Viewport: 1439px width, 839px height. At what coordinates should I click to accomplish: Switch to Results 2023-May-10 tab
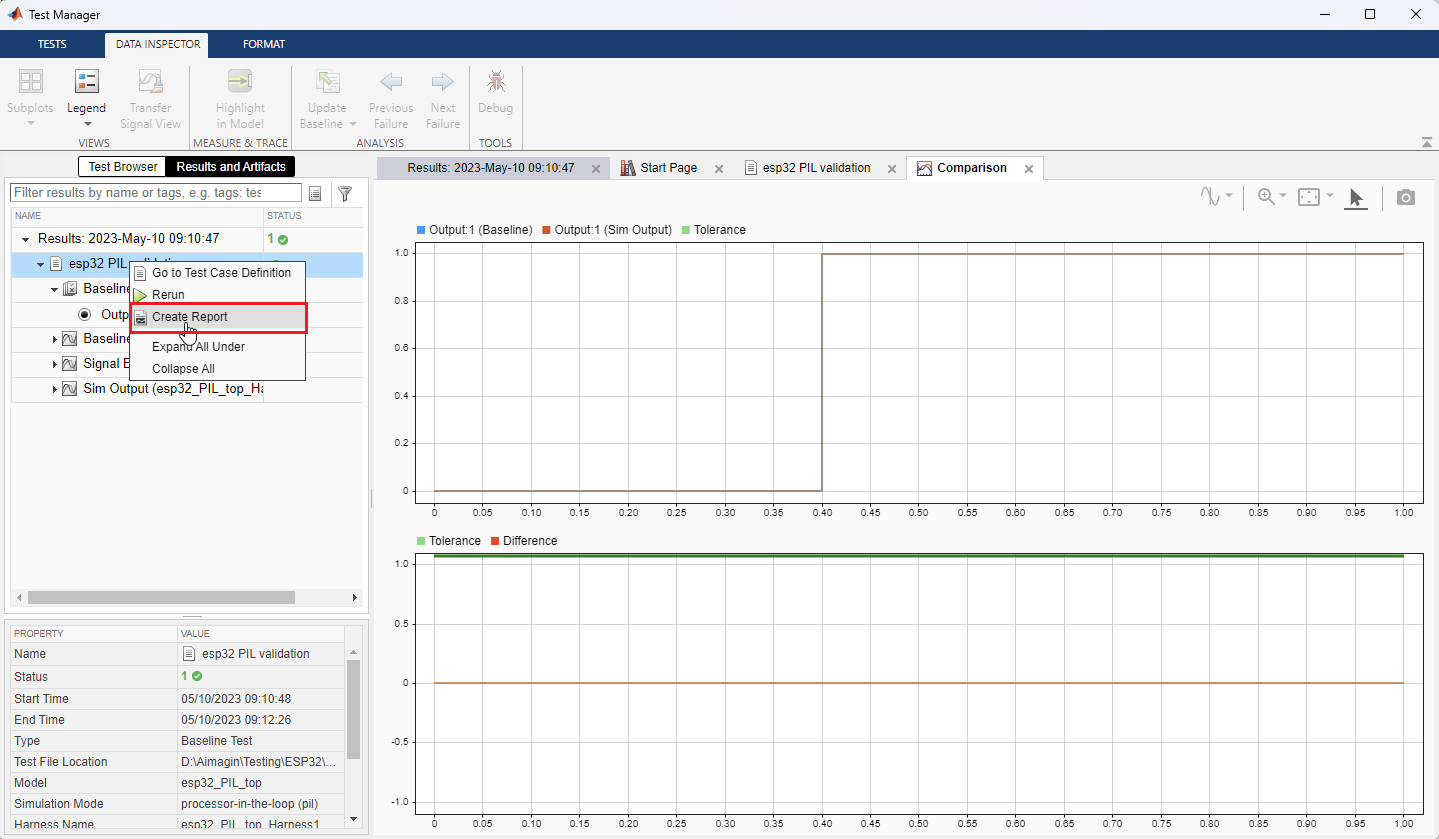pyautogui.click(x=491, y=168)
